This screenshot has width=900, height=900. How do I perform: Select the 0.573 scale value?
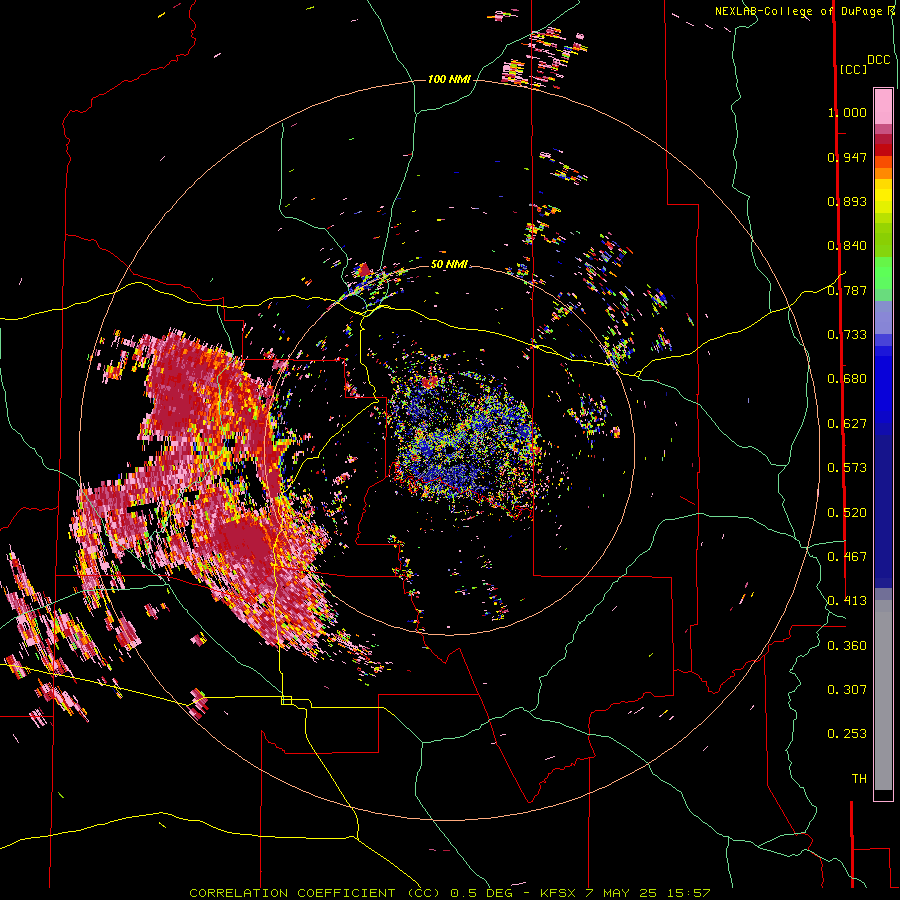point(847,468)
